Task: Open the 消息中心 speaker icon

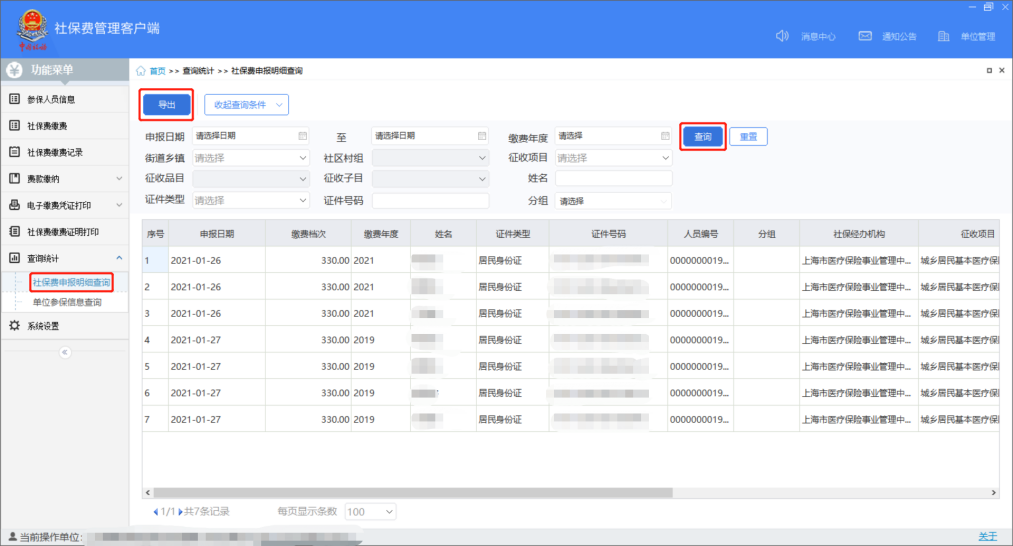Action: pyautogui.click(x=783, y=36)
